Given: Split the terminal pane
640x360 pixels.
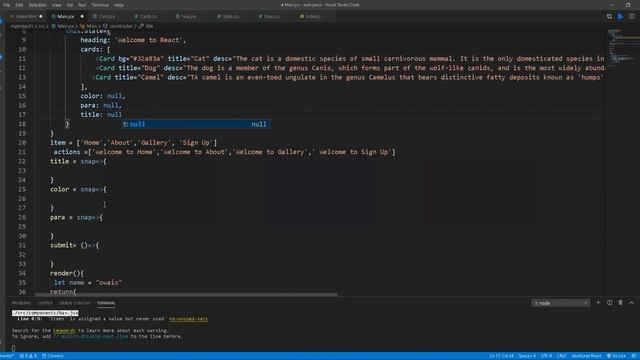Looking at the screenshot, I should tap(609, 303).
